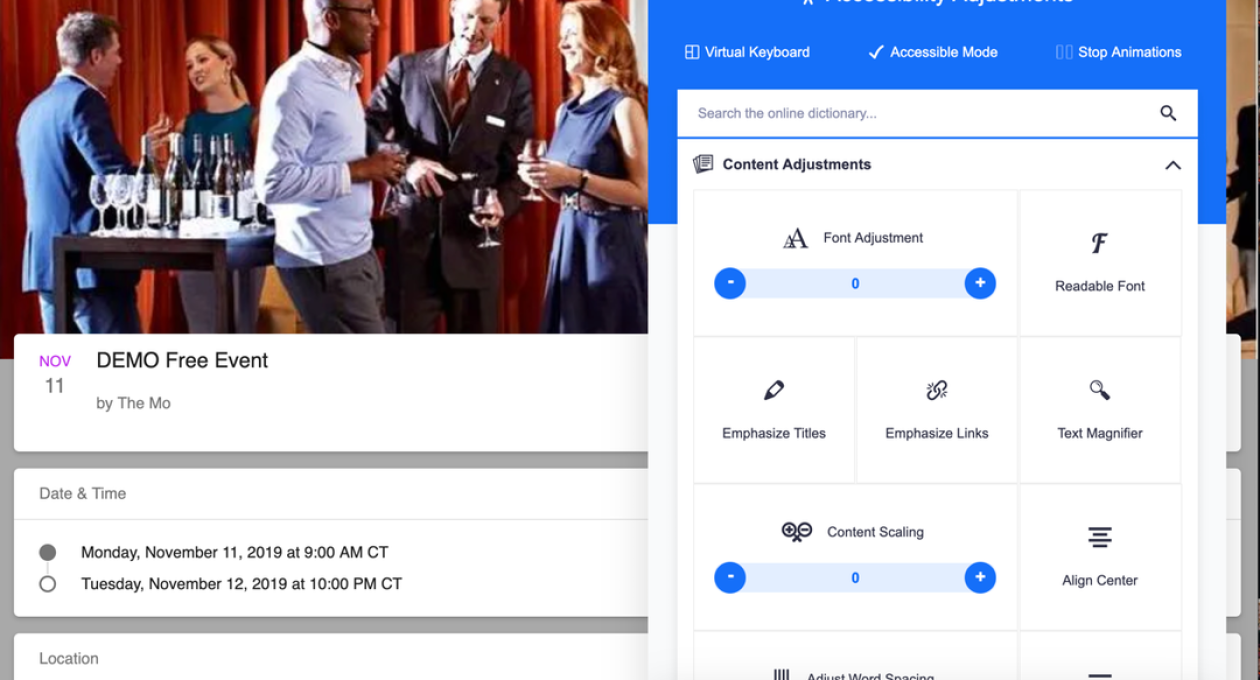Click the Tuesday, November 12 end time

(x=241, y=583)
